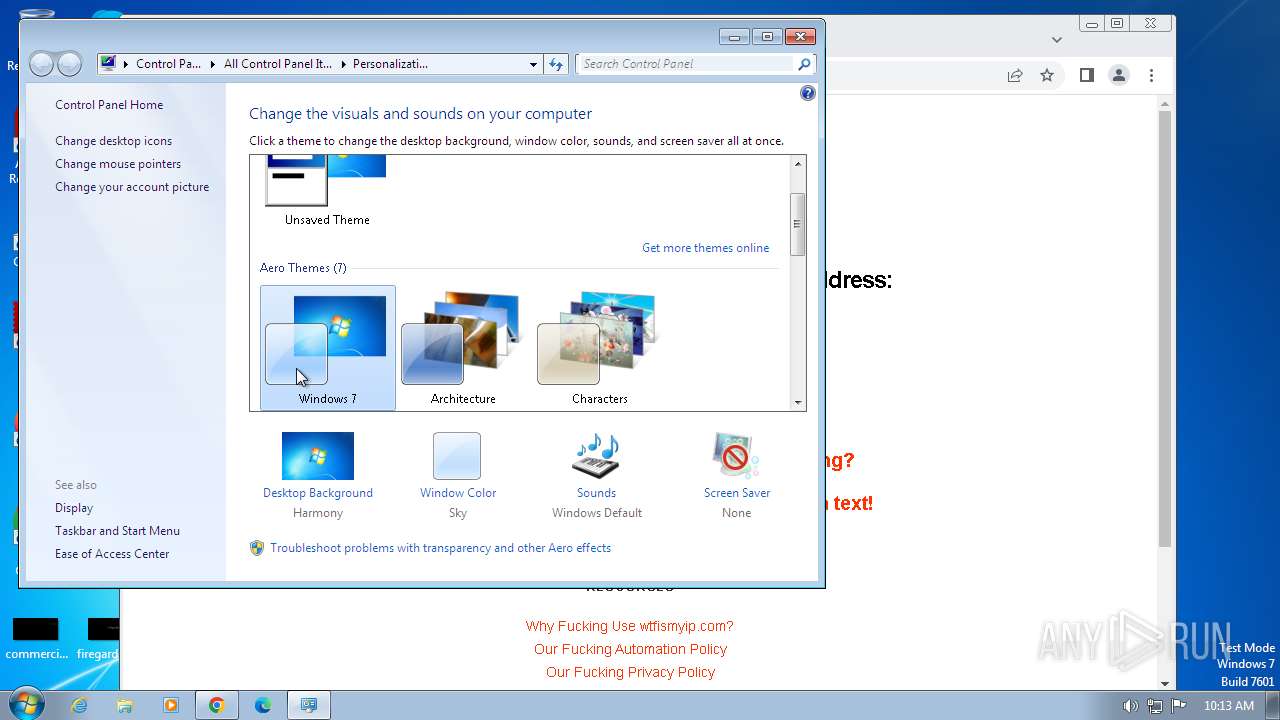Click the network tray icon
The width and height of the screenshot is (1280, 720).
coord(1155,706)
